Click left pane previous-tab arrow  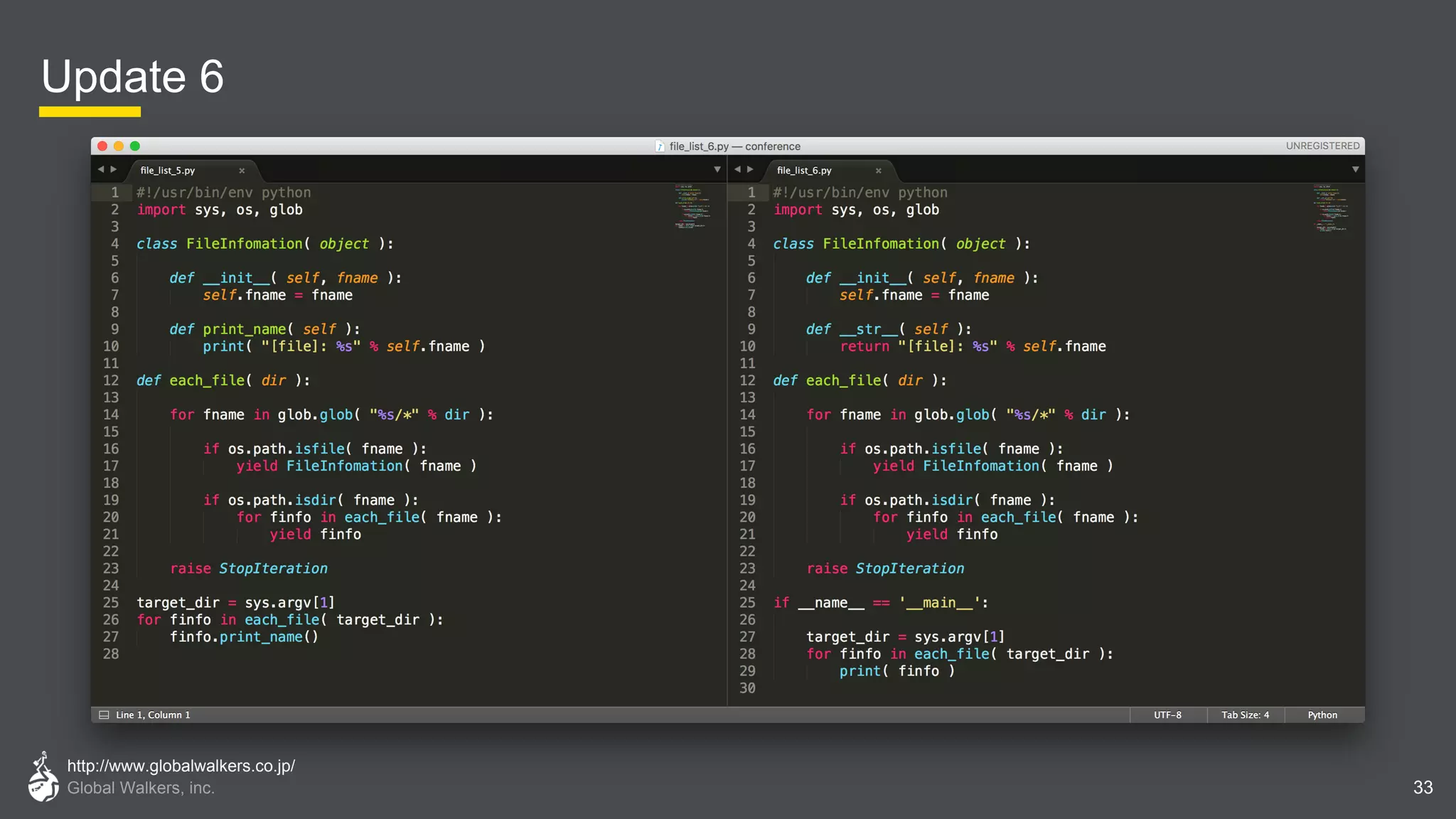pyautogui.click(x=101, y=169)
